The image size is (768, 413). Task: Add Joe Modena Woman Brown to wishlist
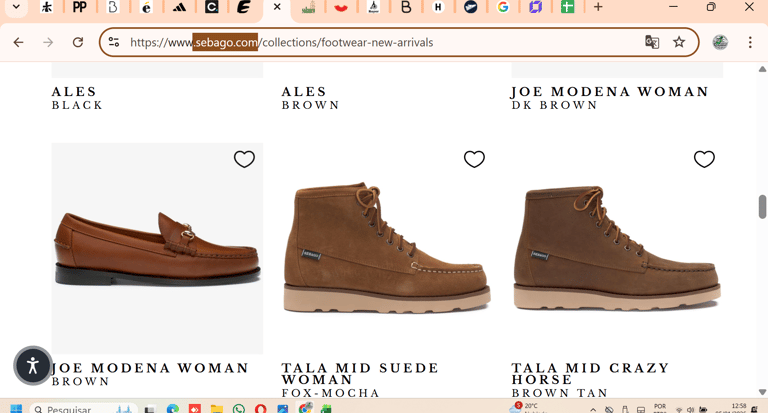pyautogui.click(x=244, y=159)
